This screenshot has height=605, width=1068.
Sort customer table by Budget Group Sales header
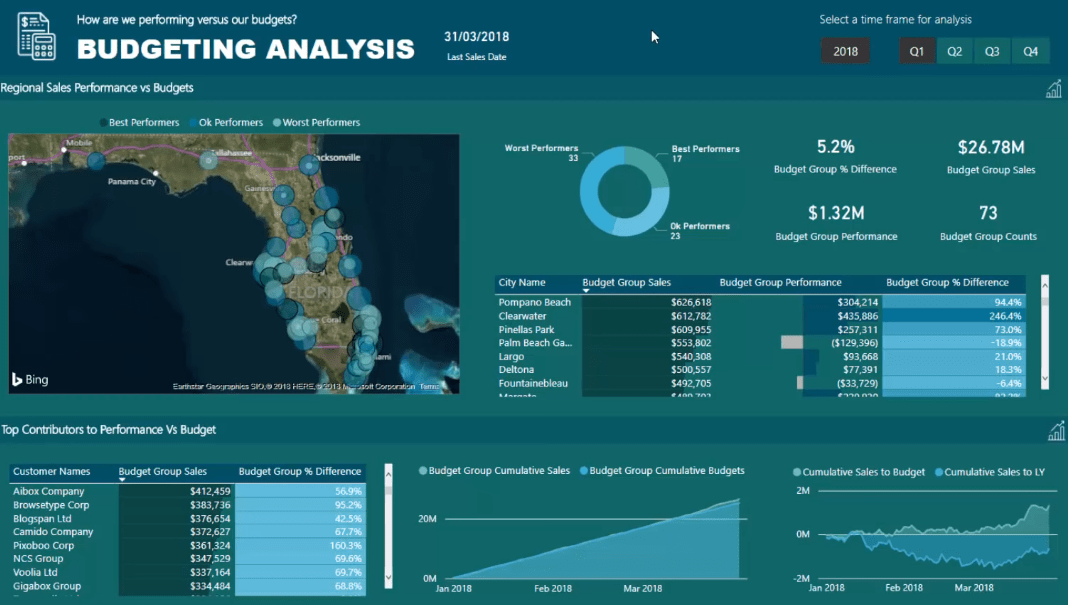point(162,471)
